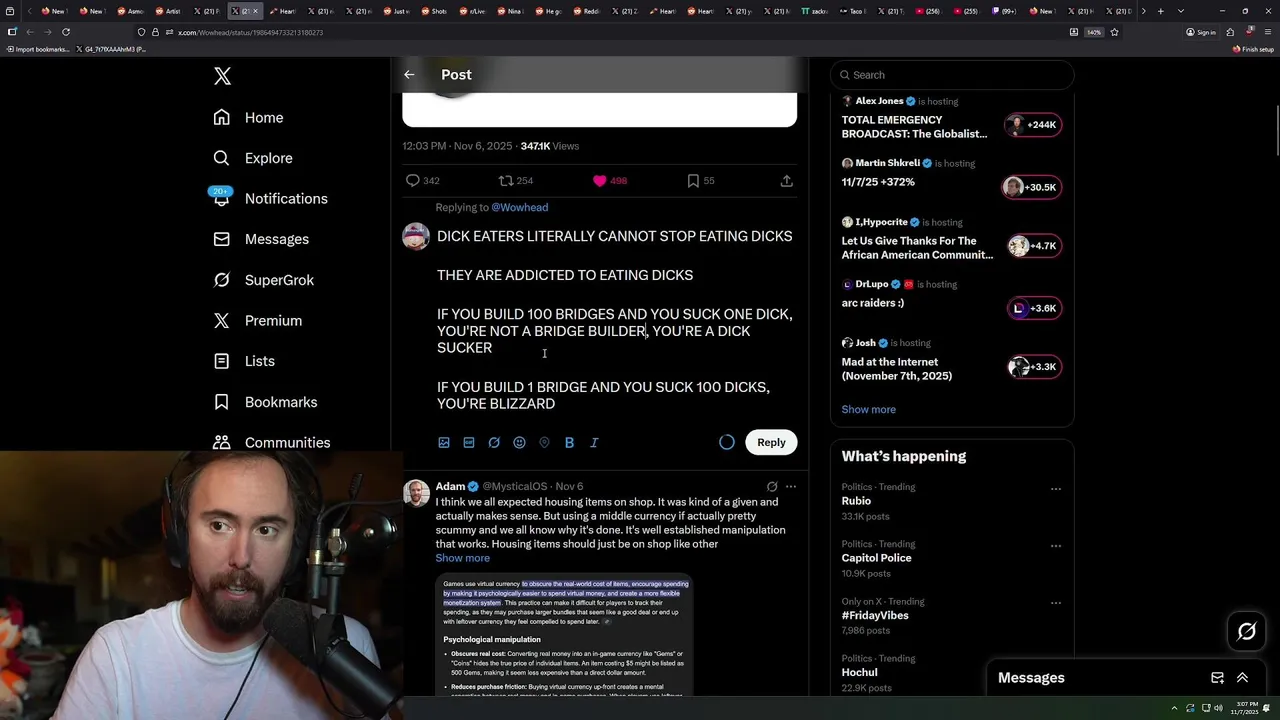Click Show more on Adam's post

pos(462,558)
